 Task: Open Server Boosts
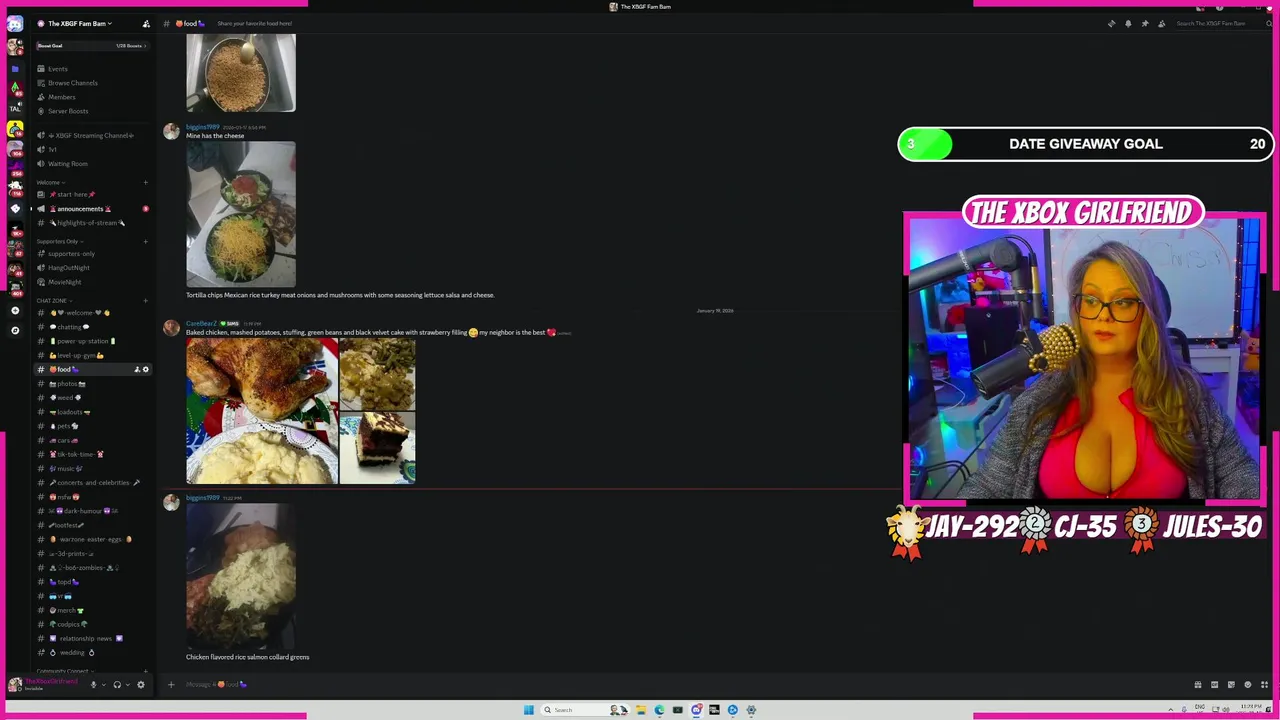(92, 111)
